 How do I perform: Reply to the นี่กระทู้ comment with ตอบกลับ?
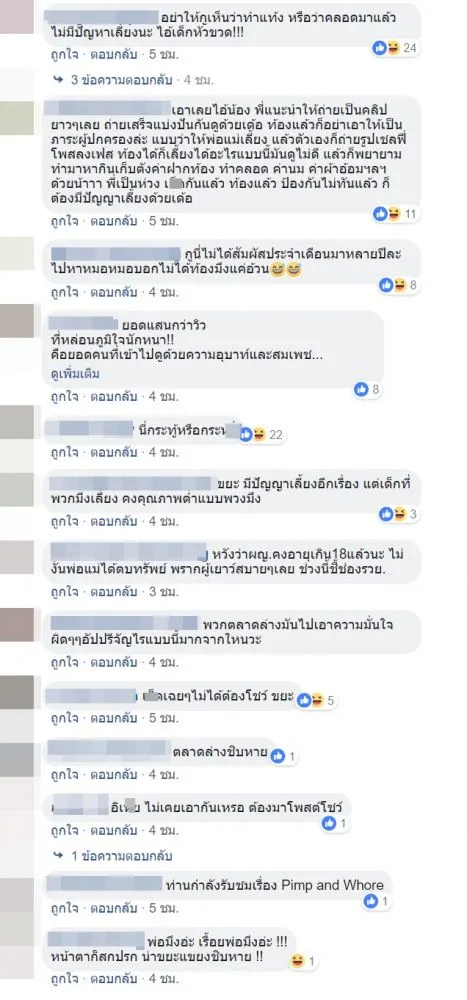click(x=113, y=453)
